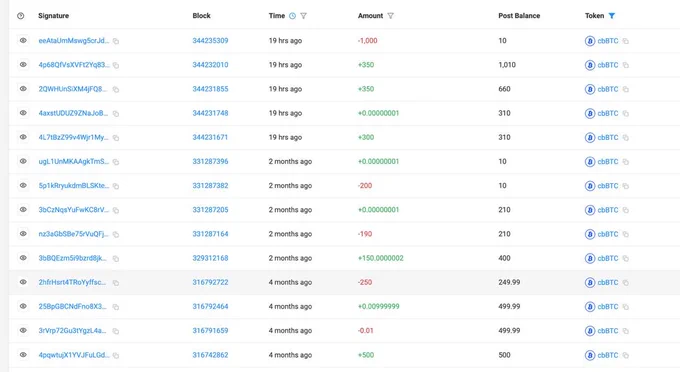680x372 pixels.
Task: Open block 344235309
Action: [x=210, y=41]
